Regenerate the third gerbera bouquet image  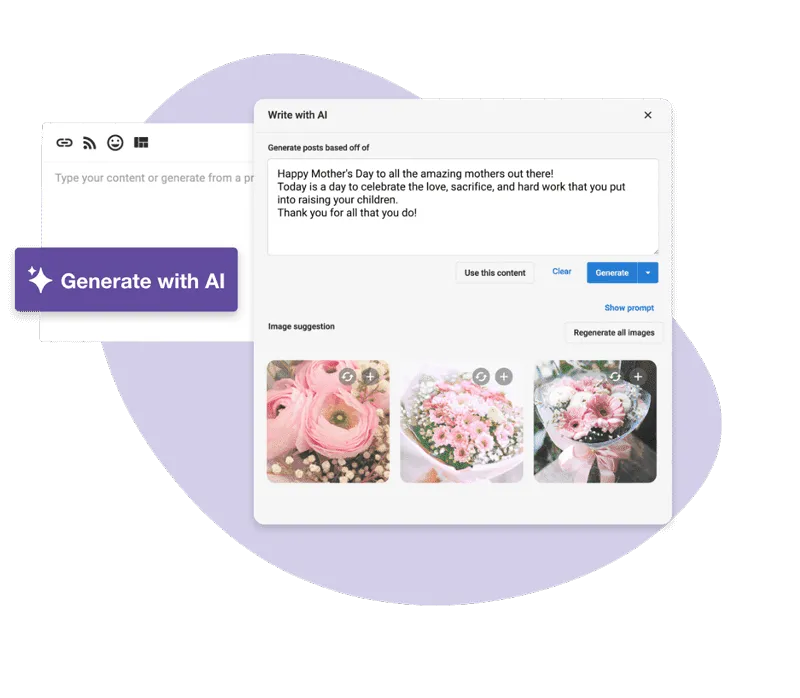click(x=615, y=377)
